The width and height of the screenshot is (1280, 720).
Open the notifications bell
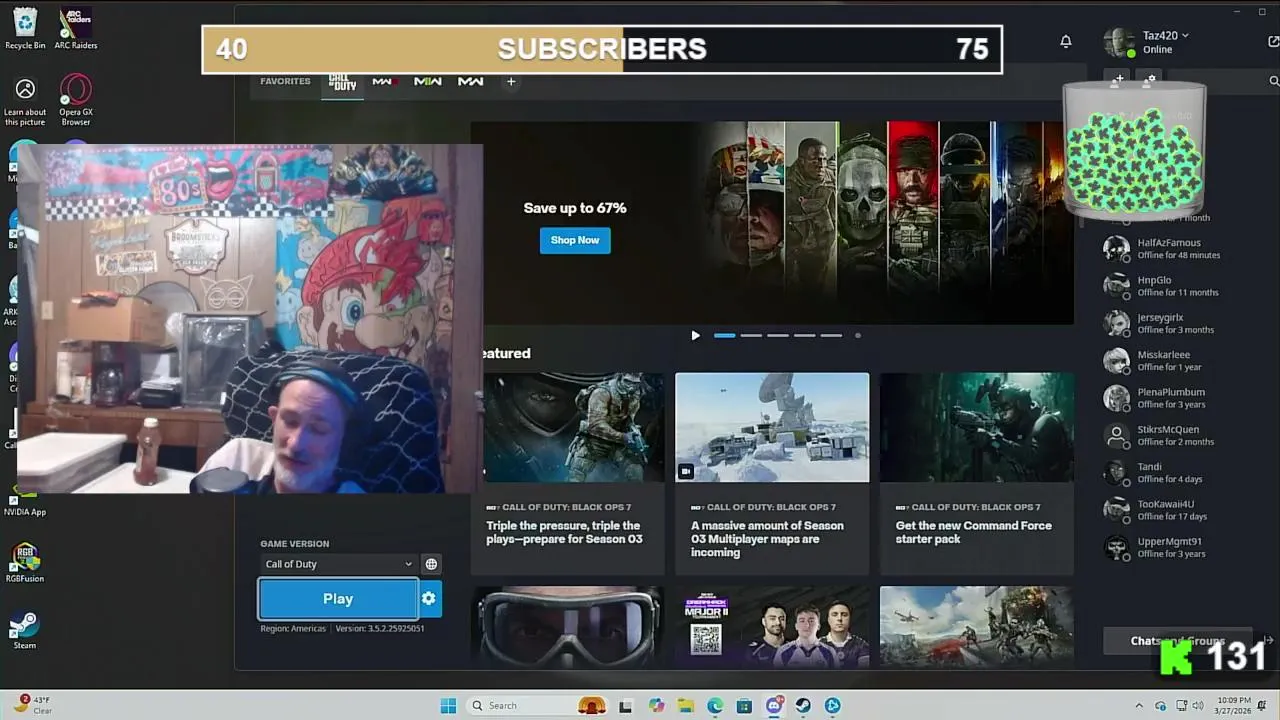(1066, 41)
